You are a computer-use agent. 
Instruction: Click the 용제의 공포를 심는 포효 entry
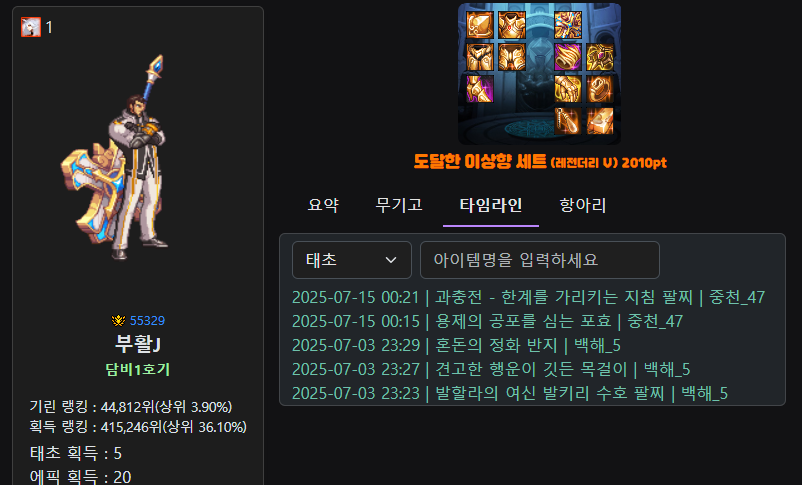487,321
